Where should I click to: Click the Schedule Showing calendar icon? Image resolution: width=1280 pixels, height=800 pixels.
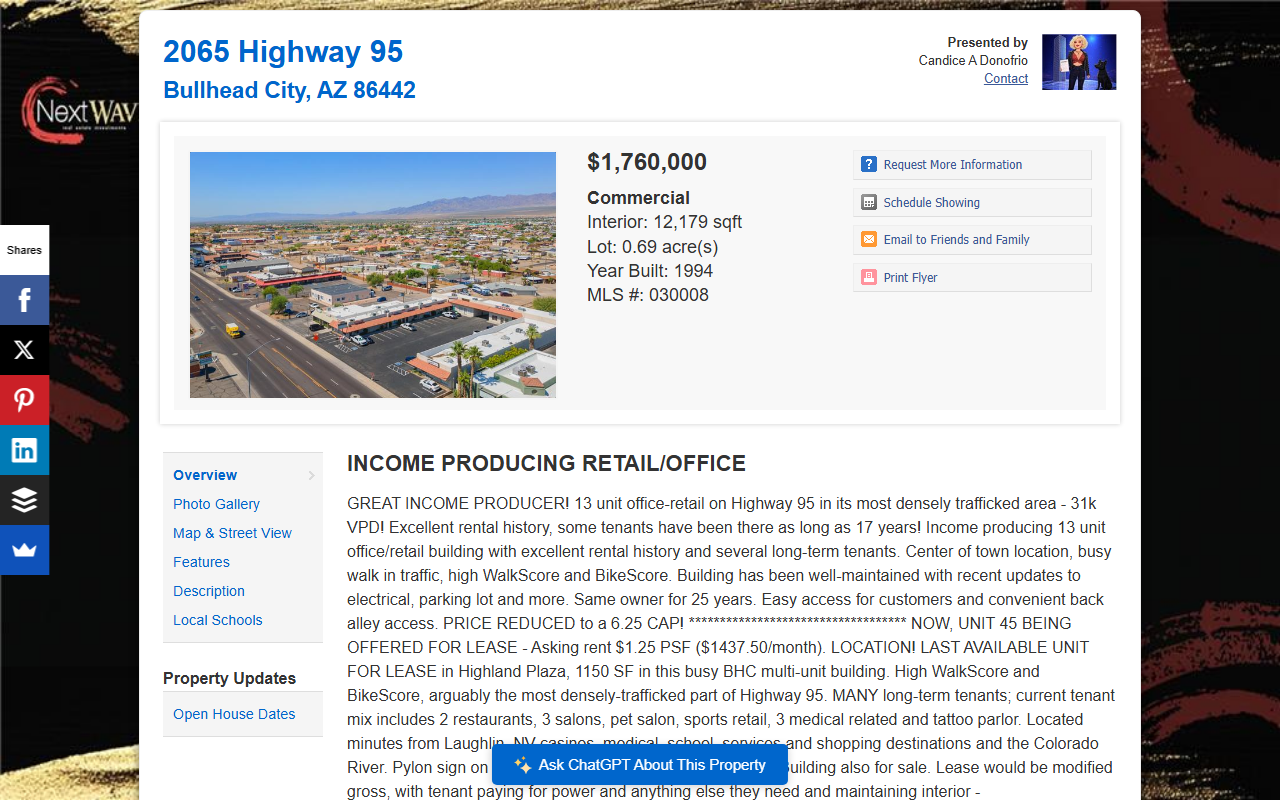(869, 202)
